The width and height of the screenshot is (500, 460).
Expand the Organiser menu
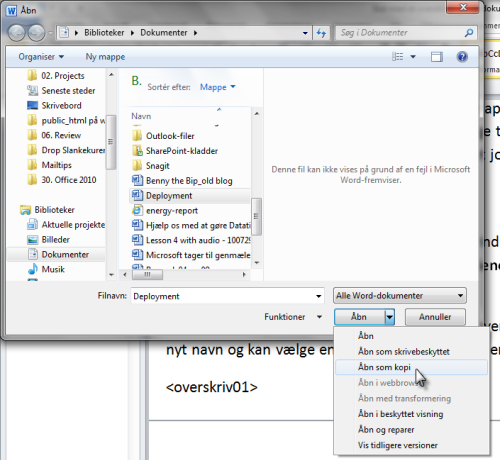(41, 57)
